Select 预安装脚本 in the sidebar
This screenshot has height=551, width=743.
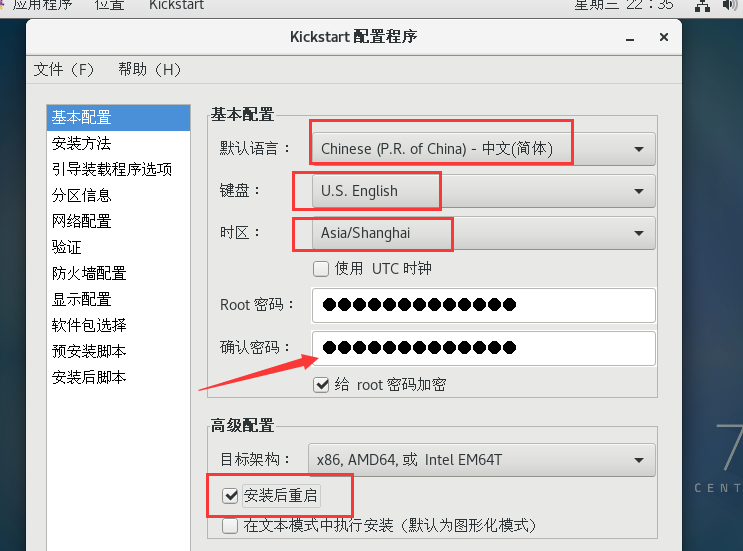[x=118, y=352]
